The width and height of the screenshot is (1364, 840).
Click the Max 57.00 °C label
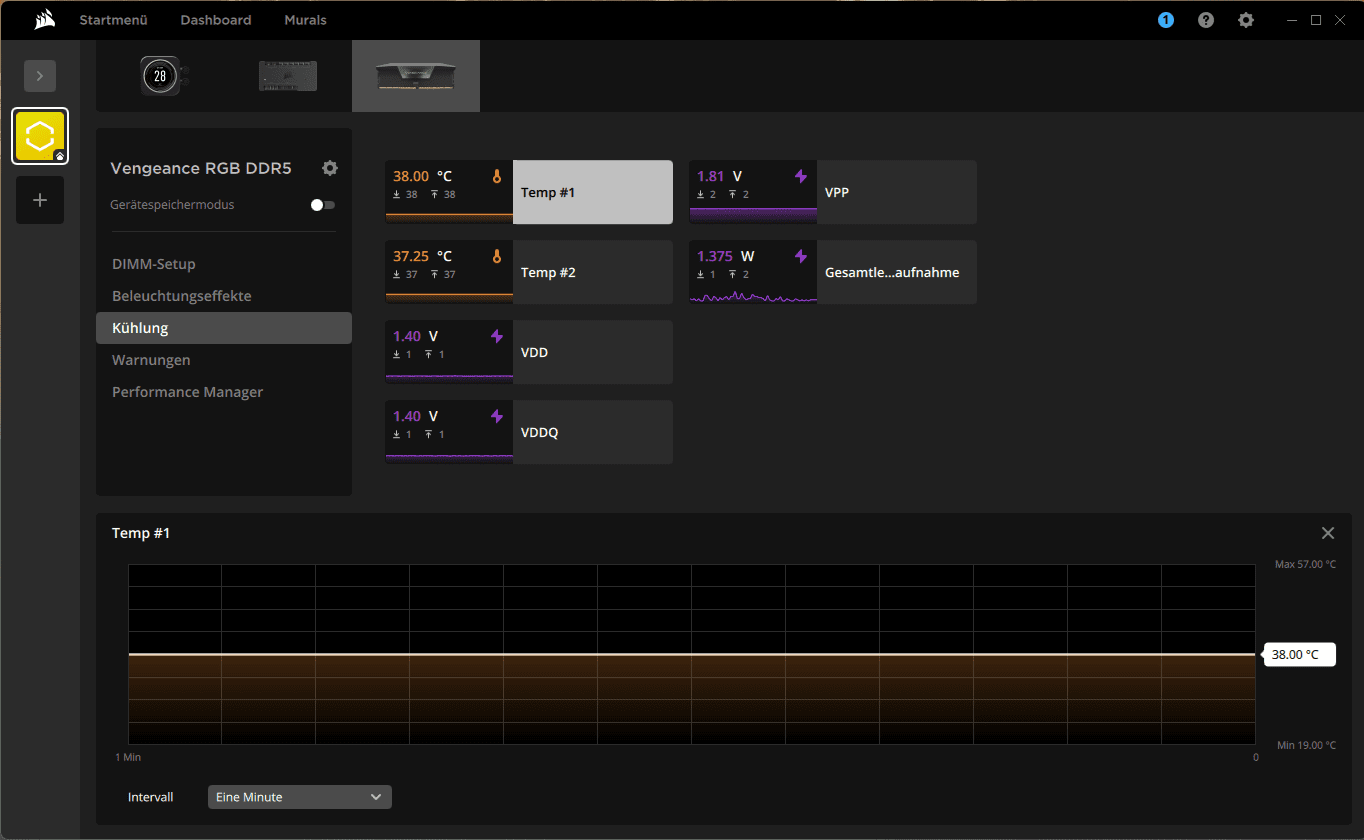click(x=1305, y=564)
